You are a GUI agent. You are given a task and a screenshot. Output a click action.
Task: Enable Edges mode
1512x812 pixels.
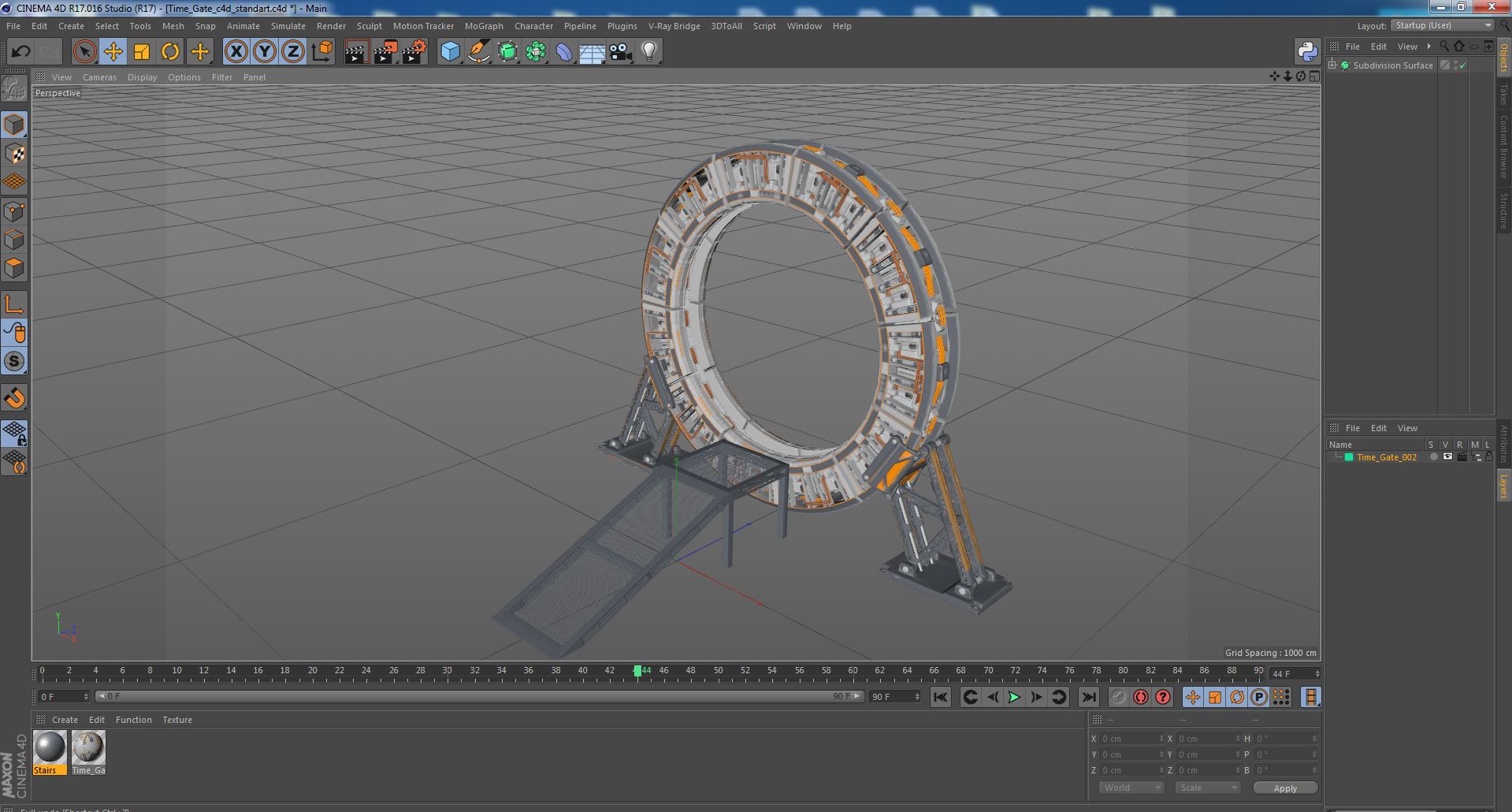tap(14, 240)
